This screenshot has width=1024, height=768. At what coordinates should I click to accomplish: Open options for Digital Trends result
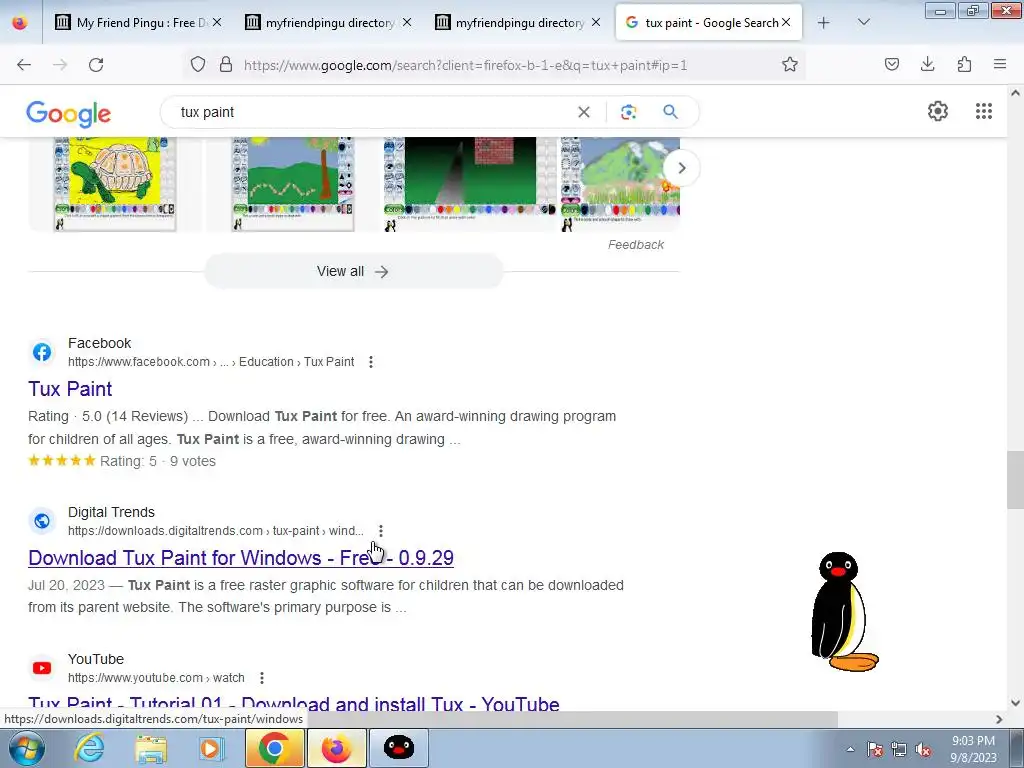(381, 531)
